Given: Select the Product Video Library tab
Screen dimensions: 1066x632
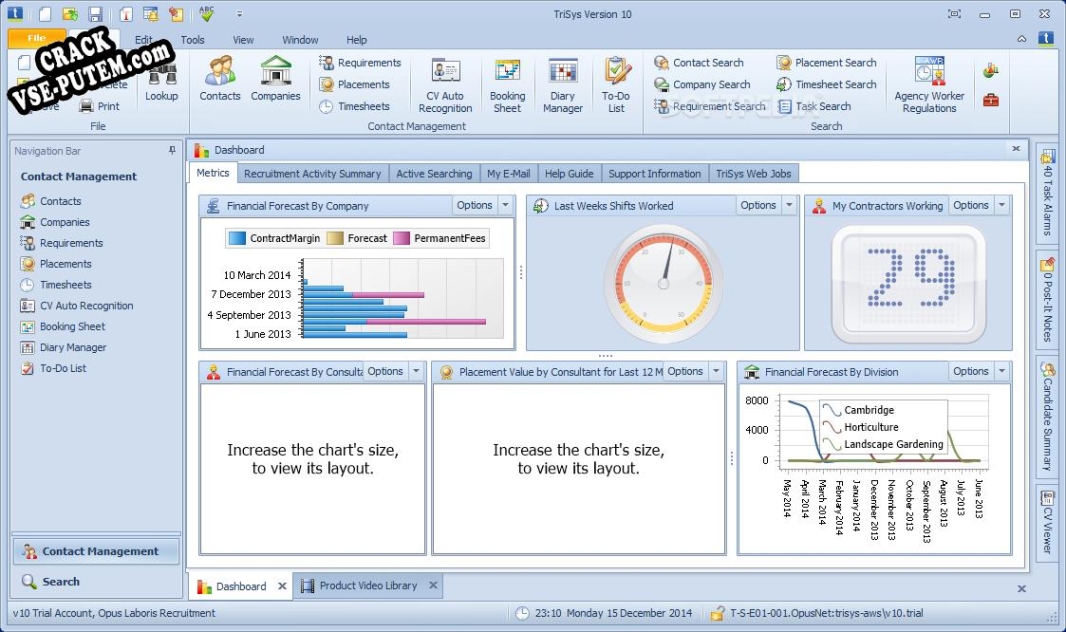Looking at the screenshot, I should (367, 586).
